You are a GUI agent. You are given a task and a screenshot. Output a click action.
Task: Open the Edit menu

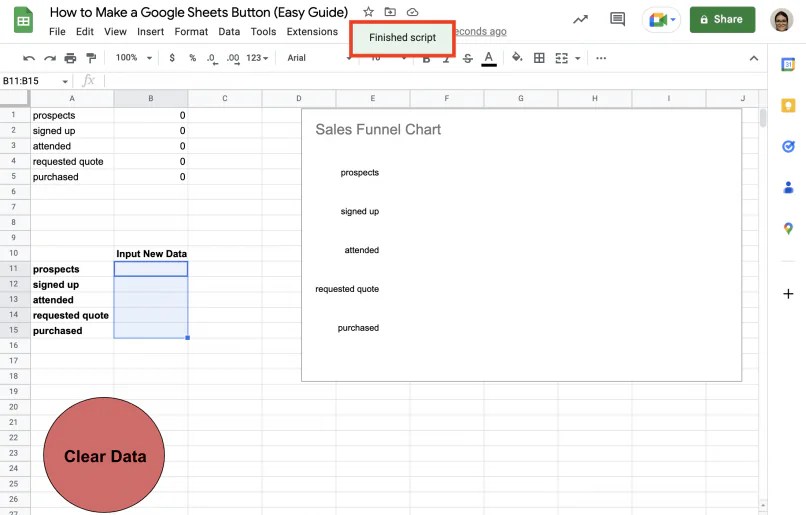[85, 31]
